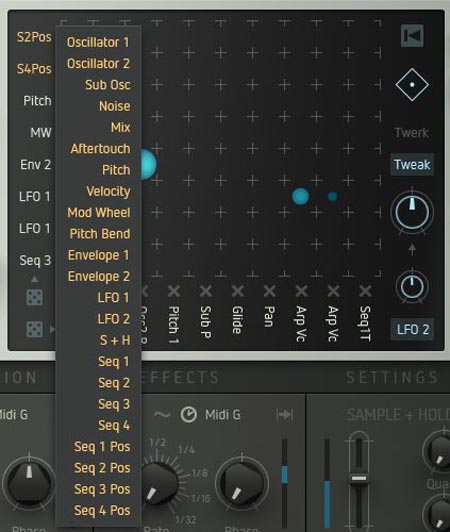Click the Sample + Hold vertical slider handle
The width and height of the screenshot is (450, 532).
(x=359, y=478)
